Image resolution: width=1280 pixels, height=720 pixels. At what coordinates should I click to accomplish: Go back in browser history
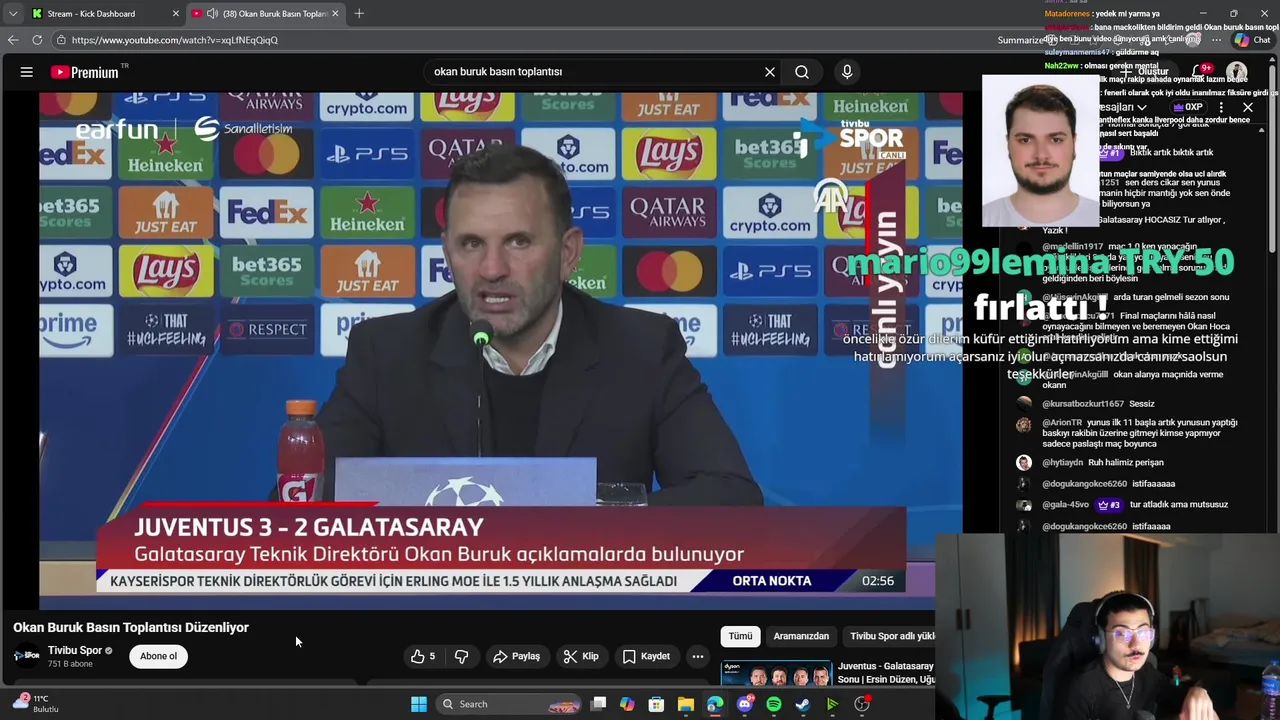click(x=12, y=40)
